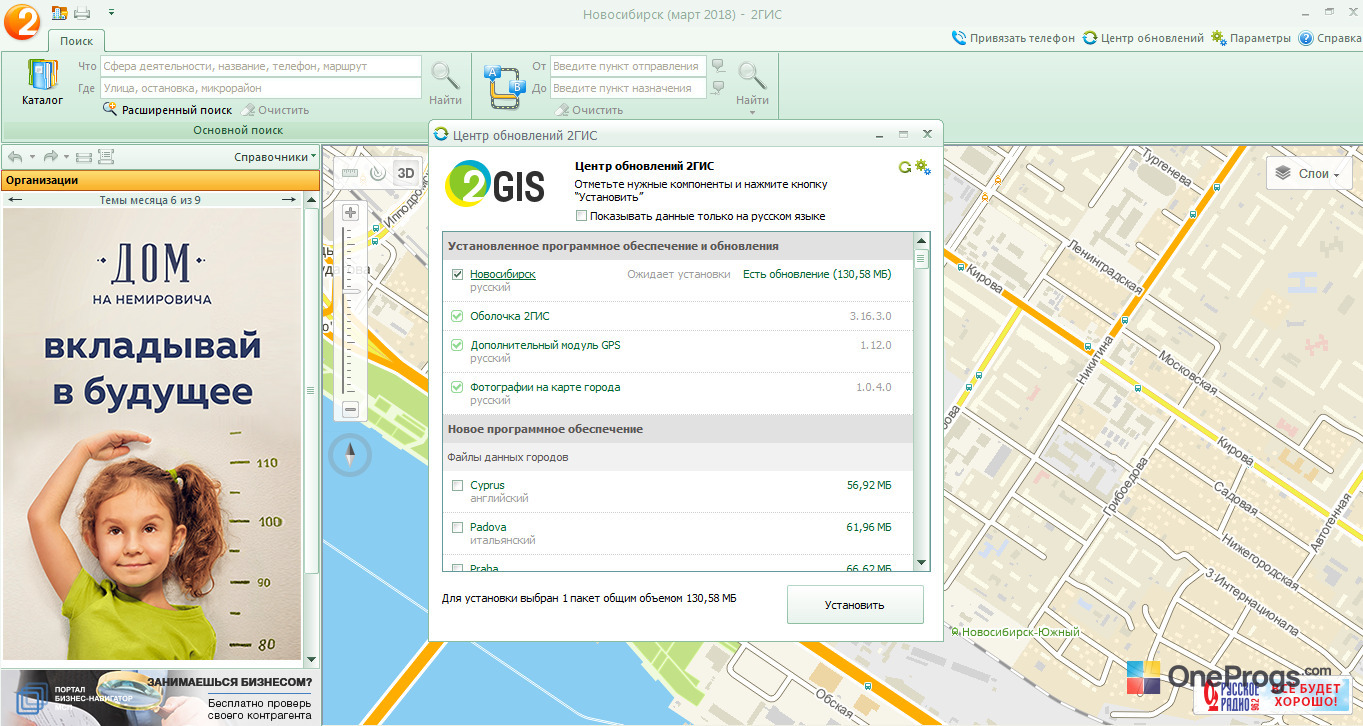Click the radius search tool on map
This screenshot has height=726, width=1363.
(x=377, y=172)
